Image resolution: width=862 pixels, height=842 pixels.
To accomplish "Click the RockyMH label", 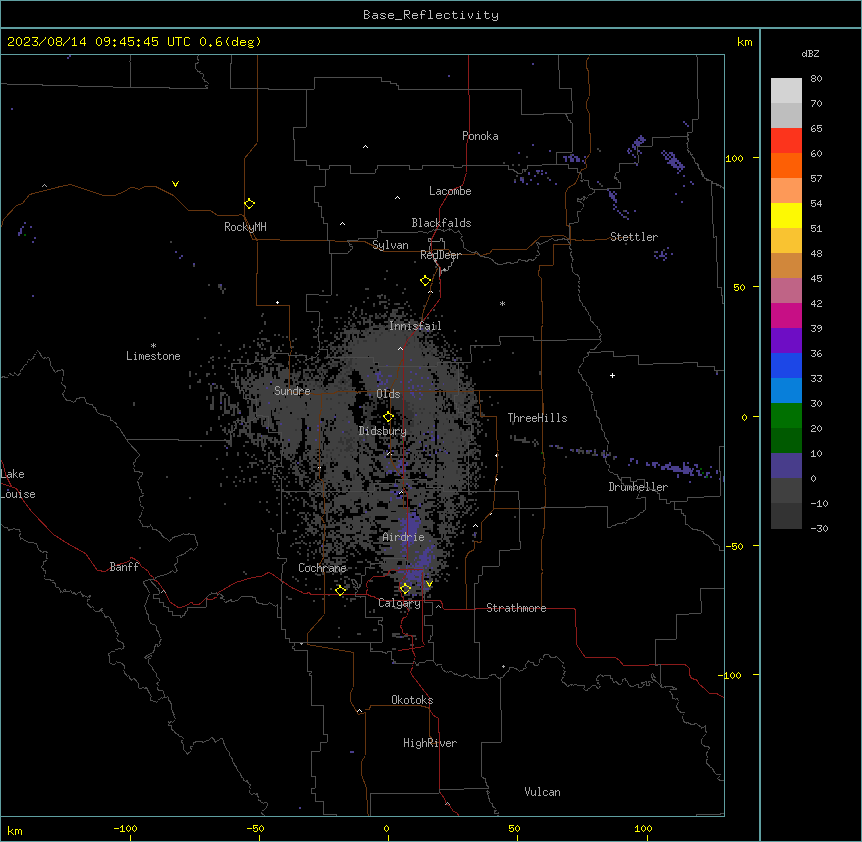I will [245, 227].
